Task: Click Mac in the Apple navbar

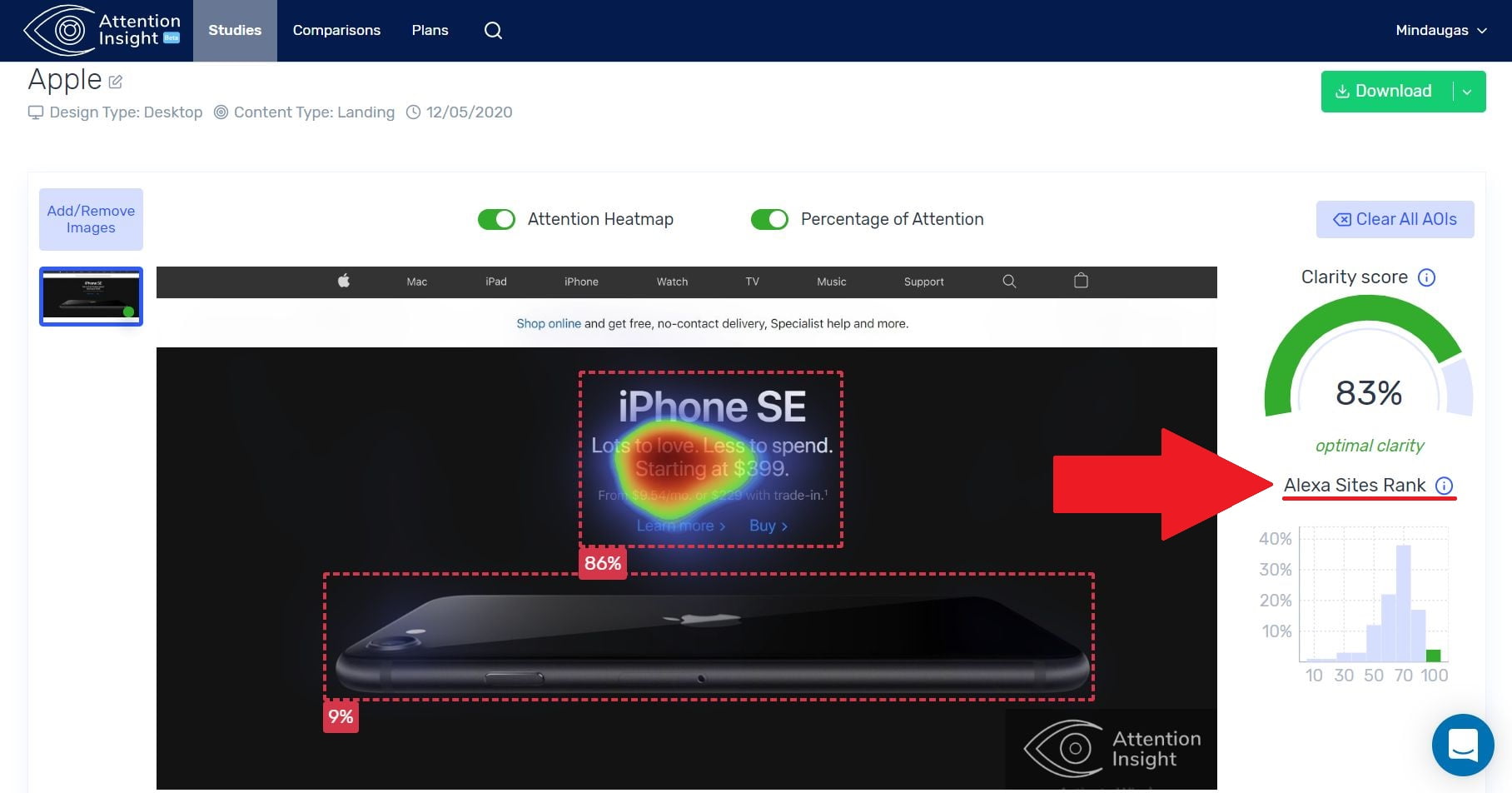Action: tap(416, 282)
